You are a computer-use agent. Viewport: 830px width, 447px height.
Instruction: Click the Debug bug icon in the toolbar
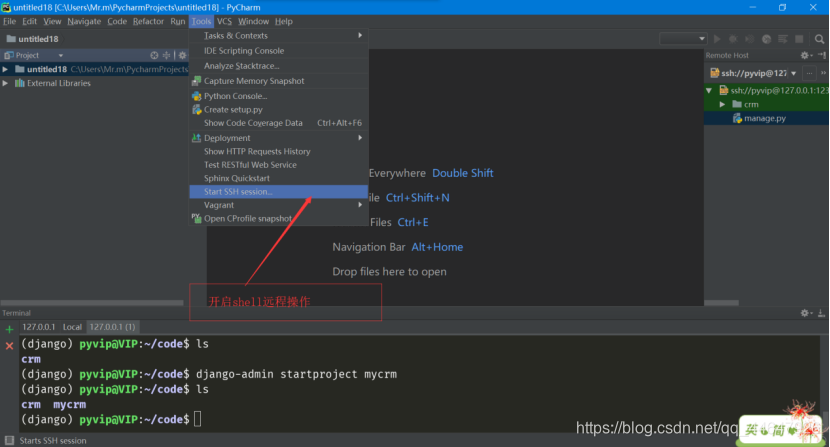tap(733, 39)
